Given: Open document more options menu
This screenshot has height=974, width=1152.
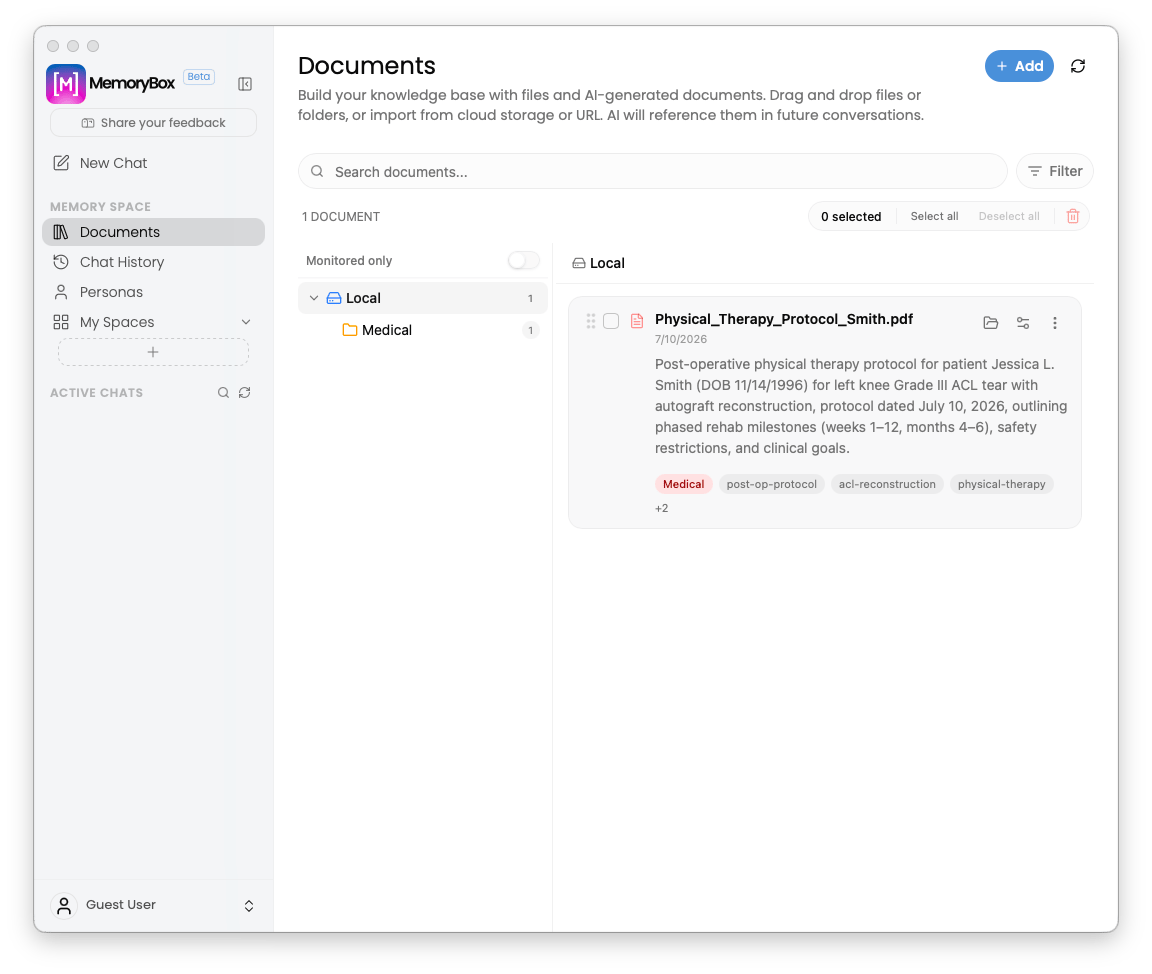Looking at the screenshot, I should (1054, 322).
